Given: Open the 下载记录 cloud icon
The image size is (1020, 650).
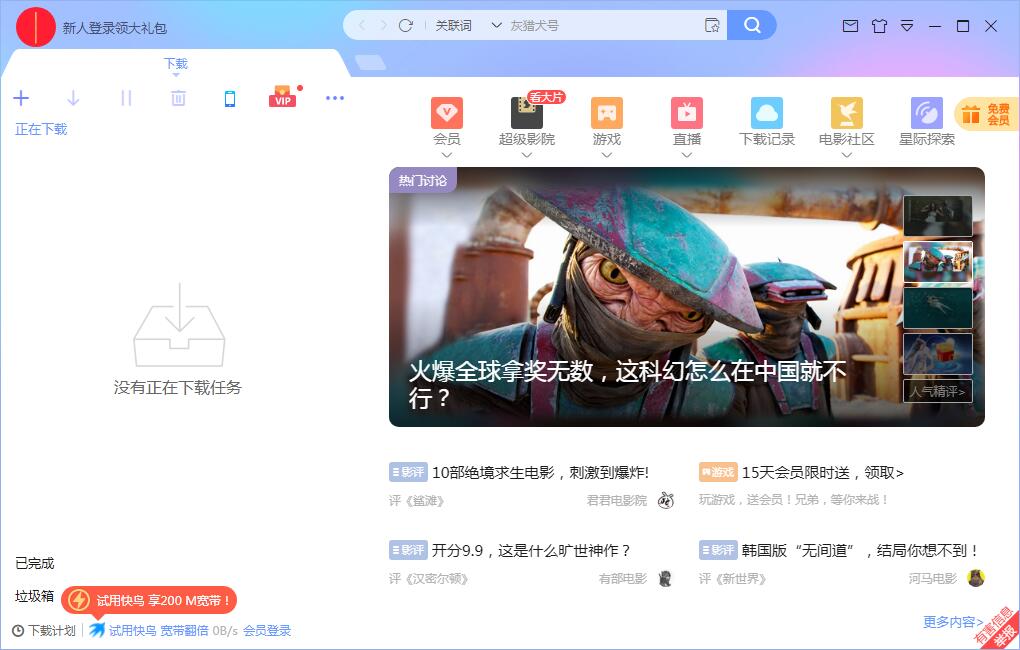Looking at the screenshot, I should (767, 113).
